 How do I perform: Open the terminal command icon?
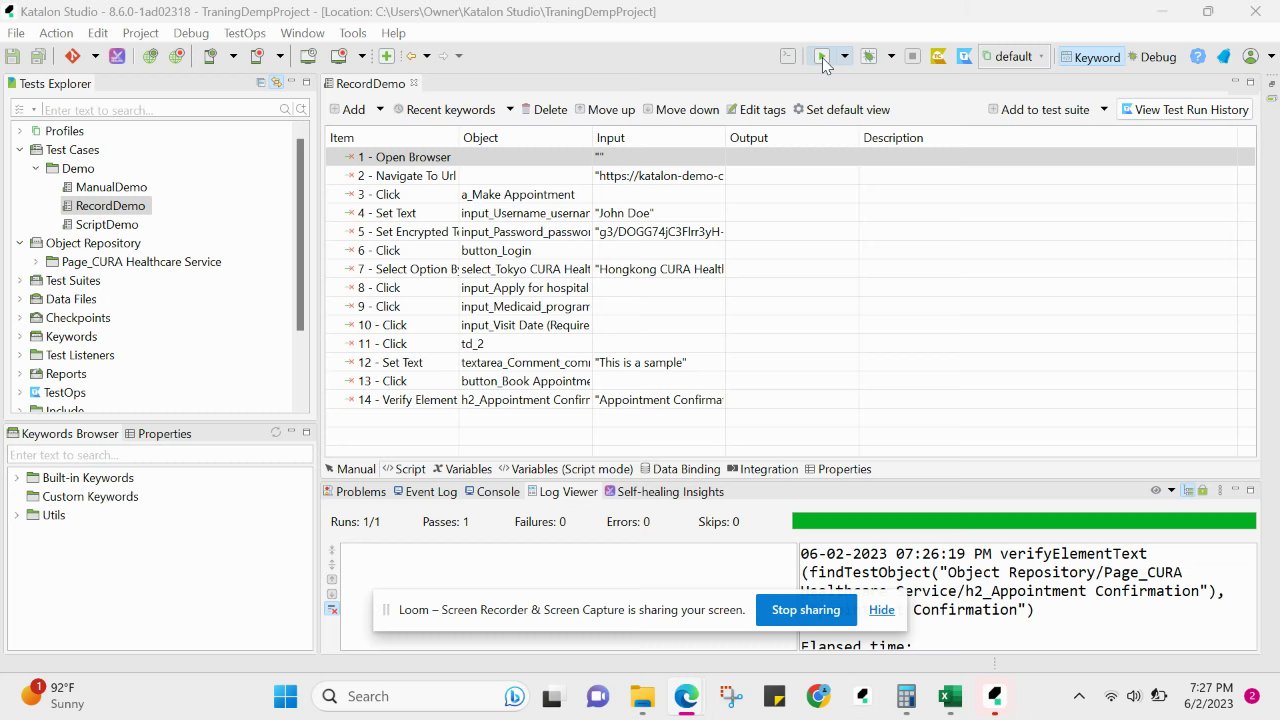pos(788,57)
